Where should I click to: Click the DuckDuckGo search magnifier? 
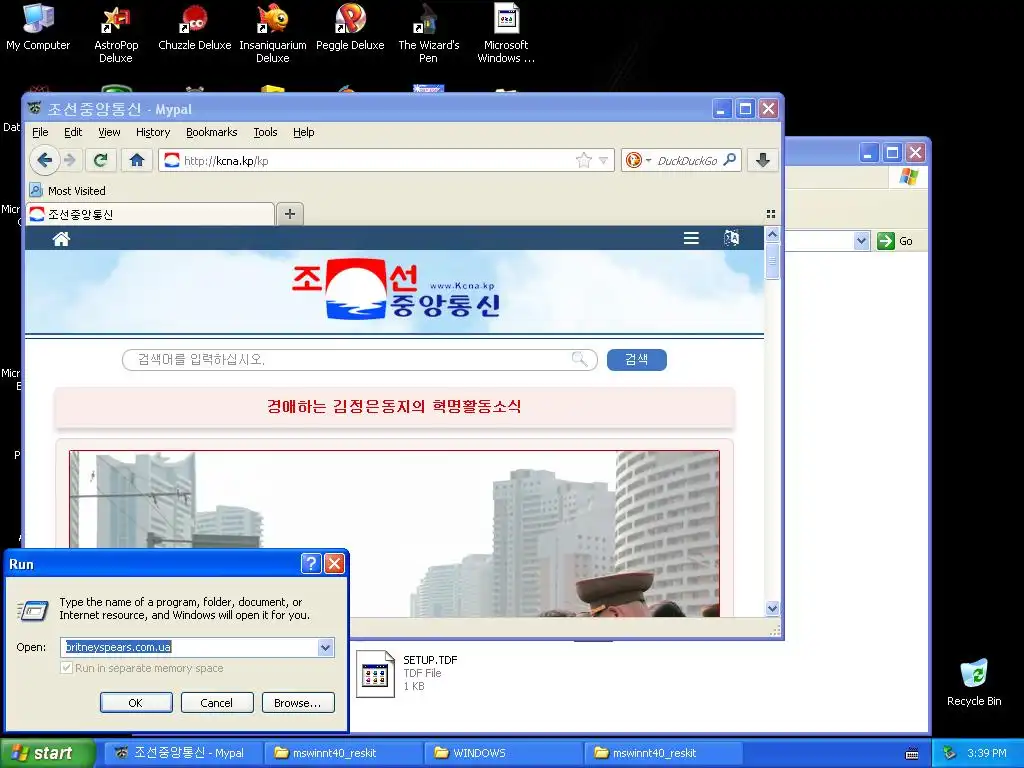pyautogui.click(x=730, y=159)
